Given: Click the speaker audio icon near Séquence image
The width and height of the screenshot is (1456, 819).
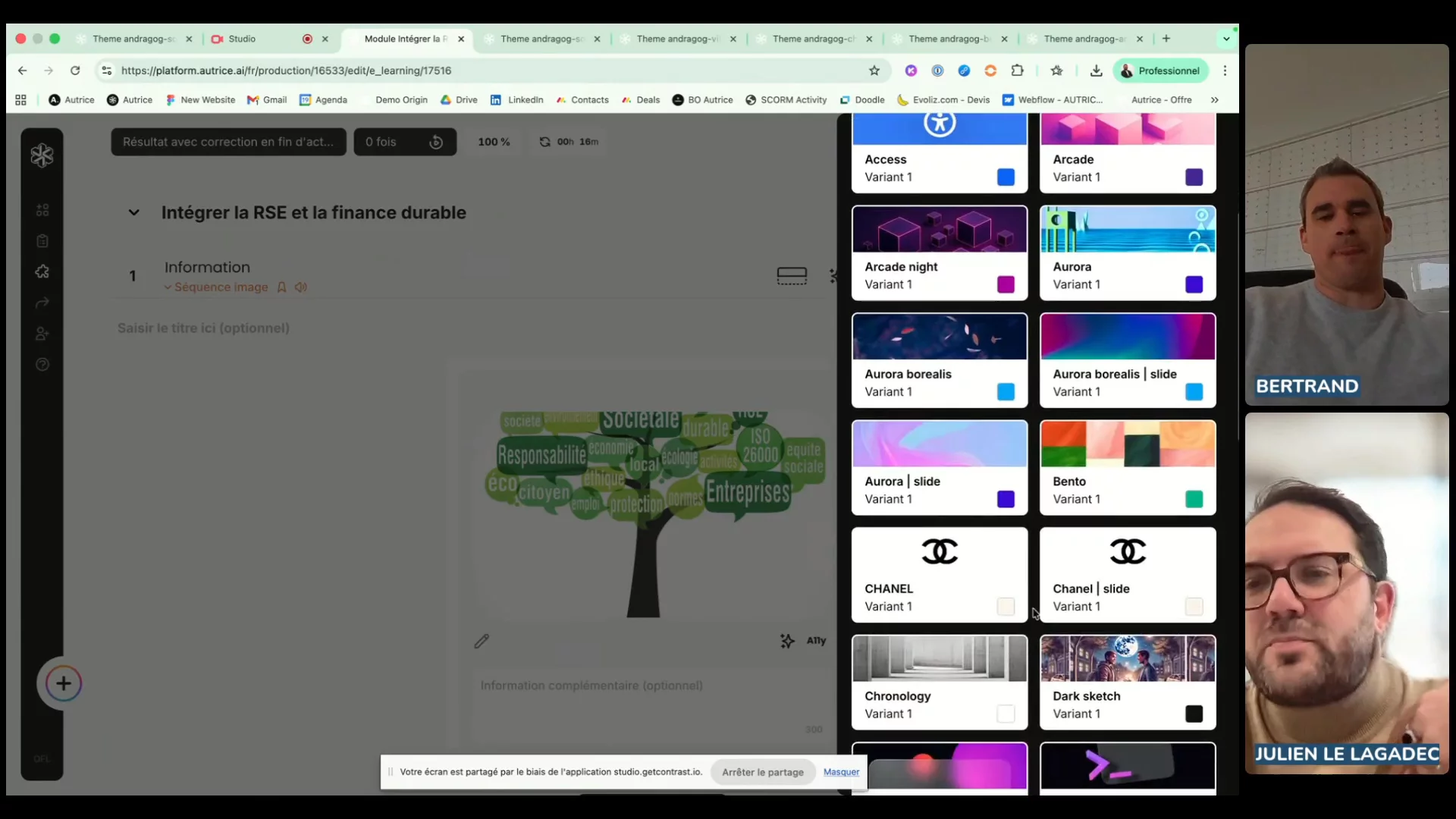Looking at the screenshot, I should [x=301, y=287].
